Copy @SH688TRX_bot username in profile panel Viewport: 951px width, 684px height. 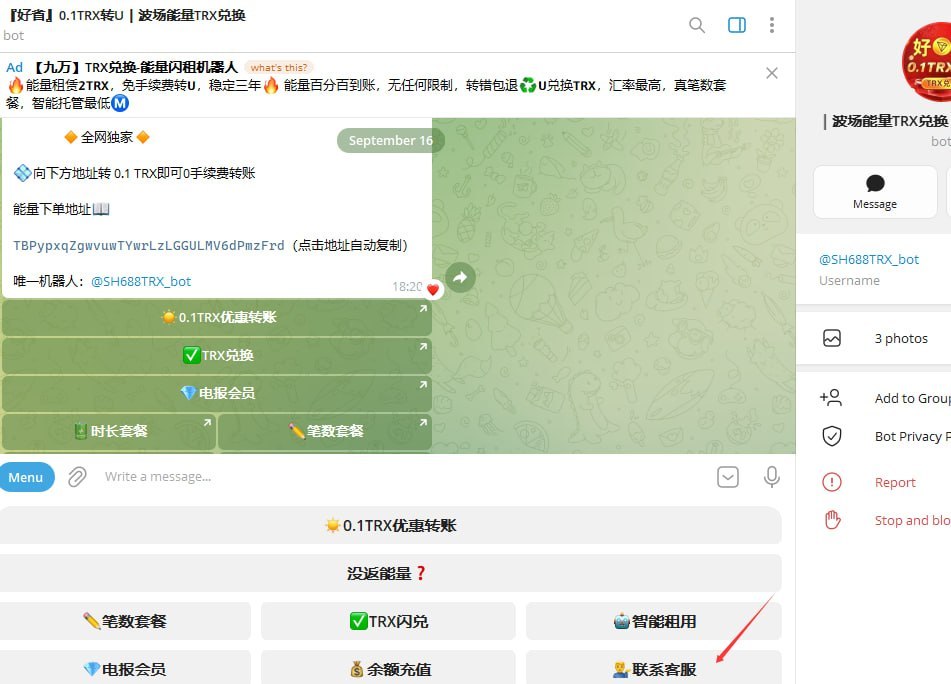(x=869, y=260)
